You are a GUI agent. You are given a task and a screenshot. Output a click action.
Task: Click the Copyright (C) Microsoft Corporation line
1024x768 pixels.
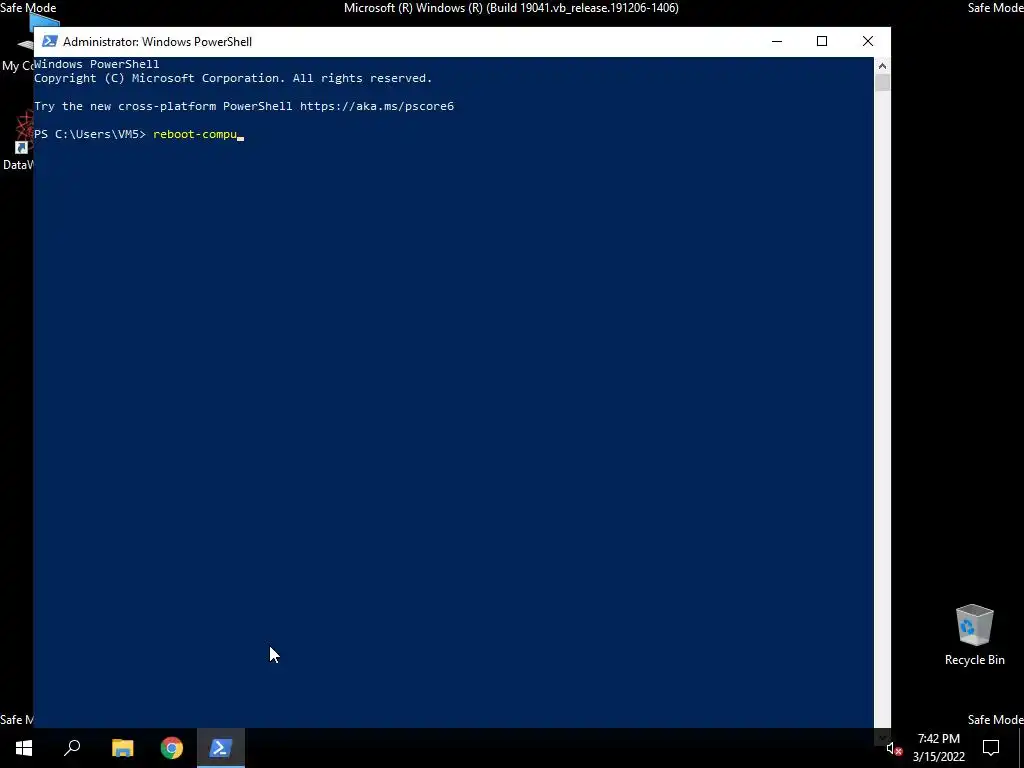(233, 78)
